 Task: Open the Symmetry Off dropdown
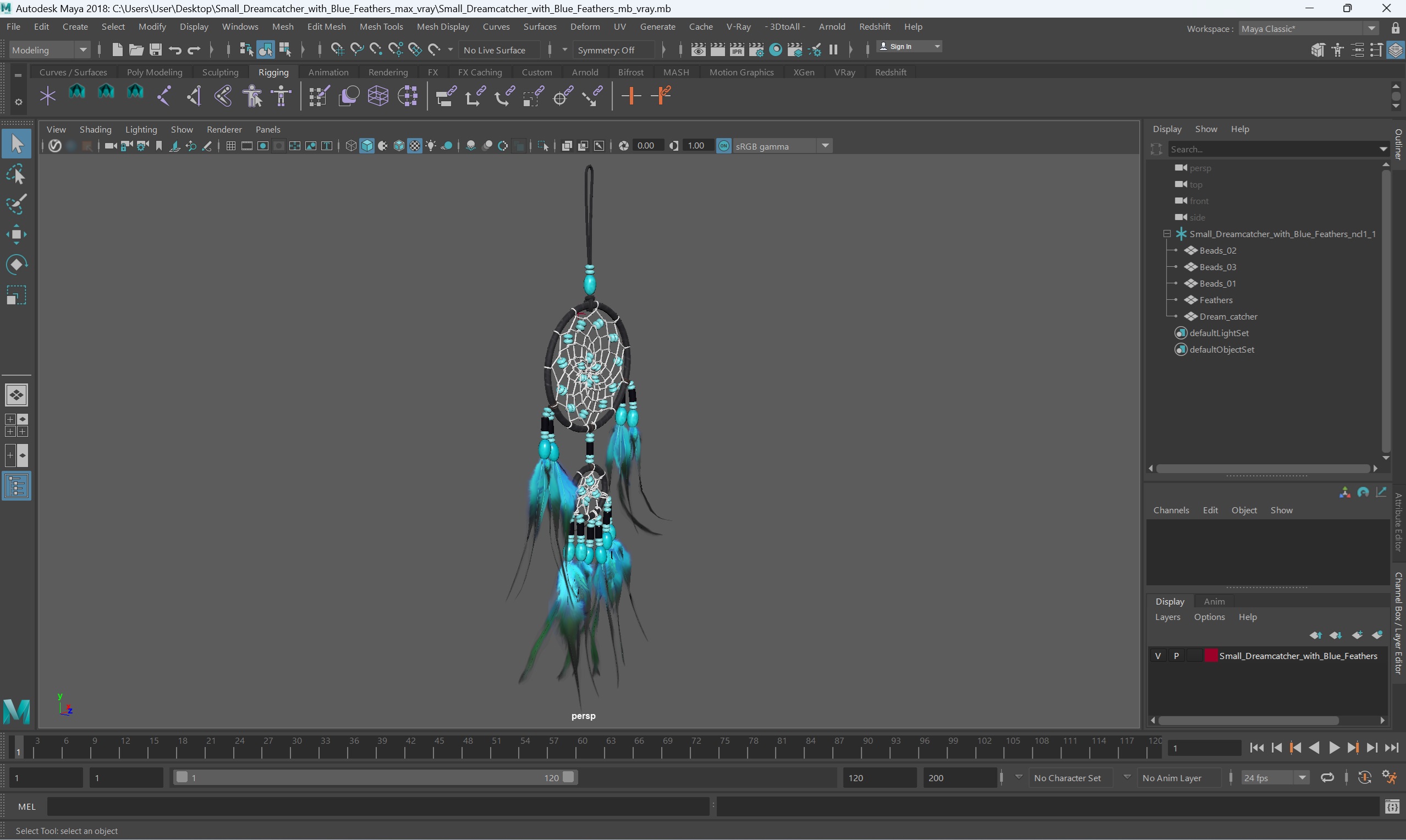click(x=613, y=50)
